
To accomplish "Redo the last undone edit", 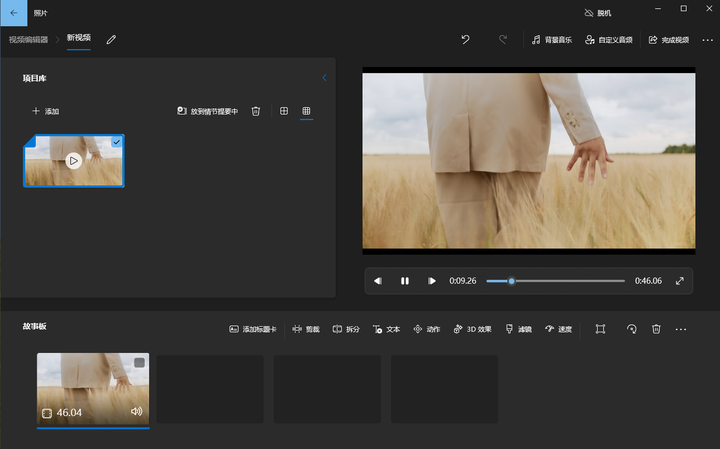I will pos(503,40).
